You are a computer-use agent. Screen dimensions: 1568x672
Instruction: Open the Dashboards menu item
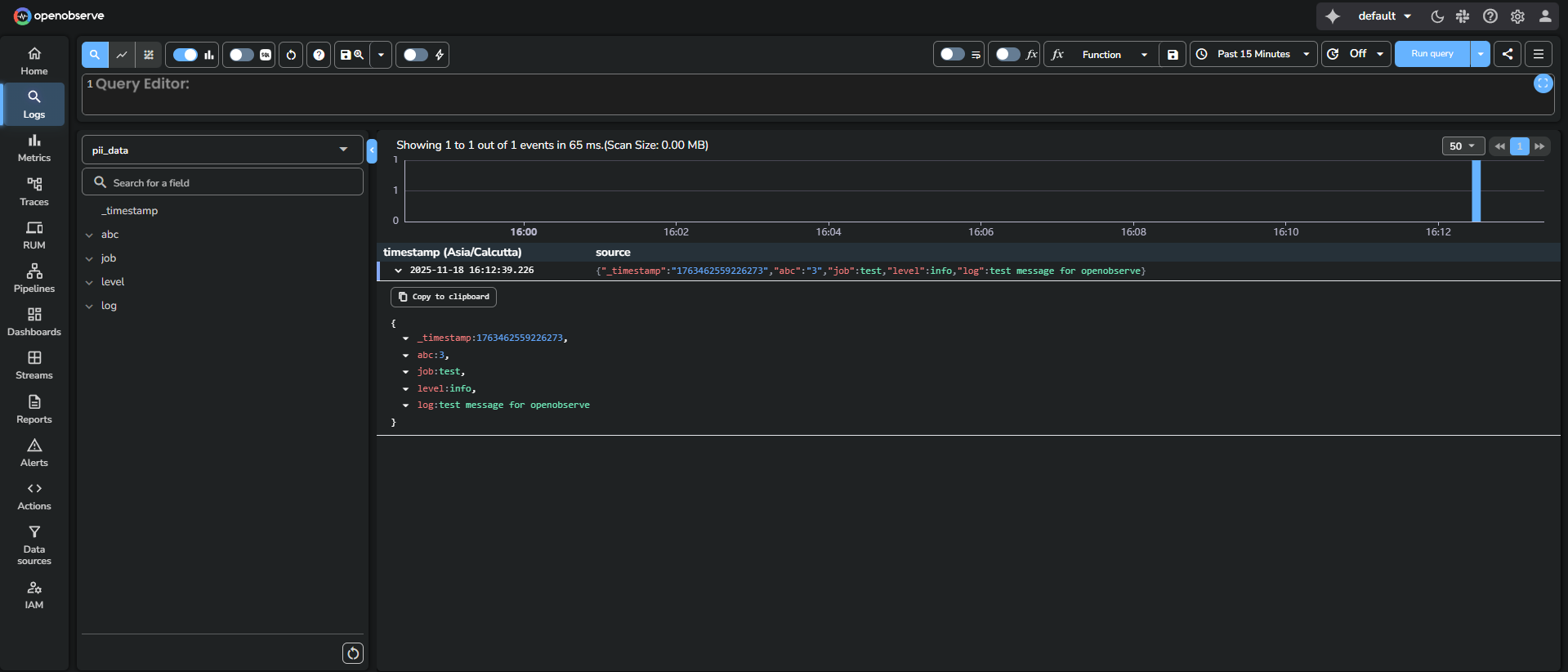[x=34, y=322]
